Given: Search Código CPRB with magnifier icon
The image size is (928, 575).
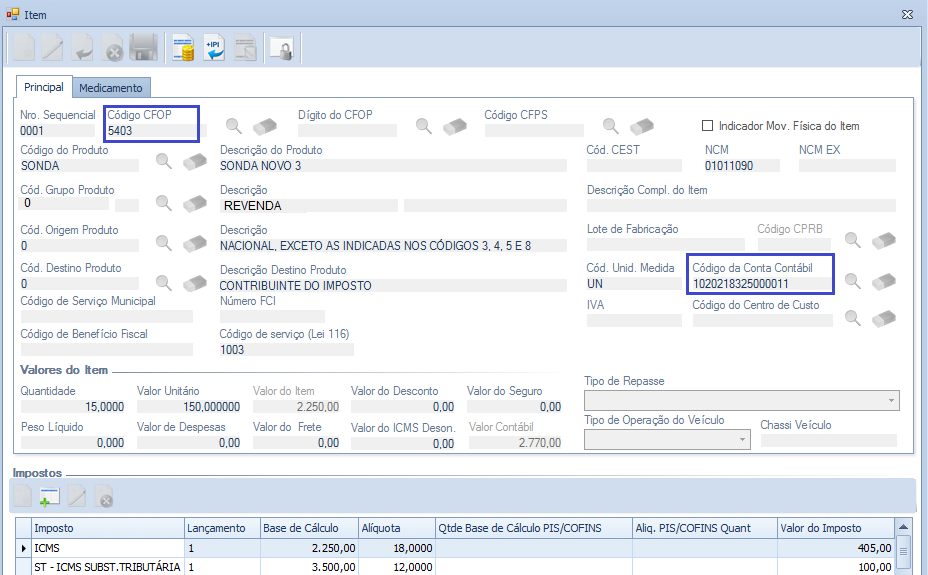Looking at the screenshot, I should coord(853,240).
